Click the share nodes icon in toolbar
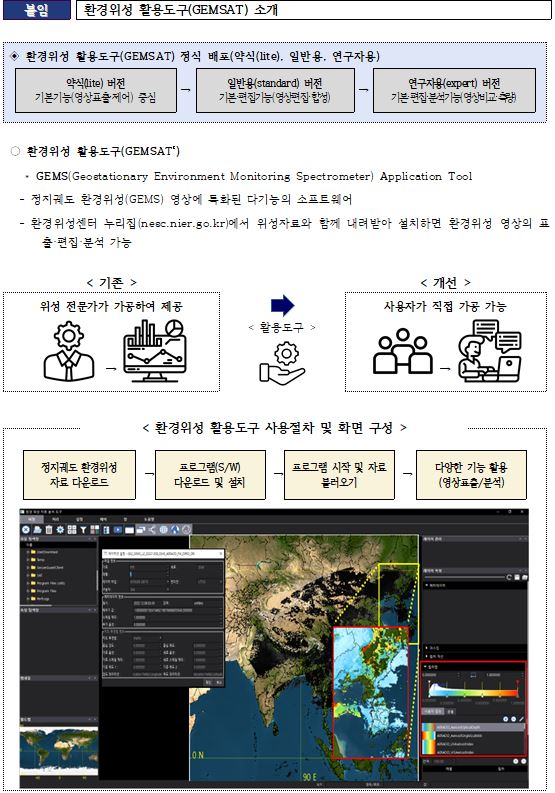 coord(152,530)
